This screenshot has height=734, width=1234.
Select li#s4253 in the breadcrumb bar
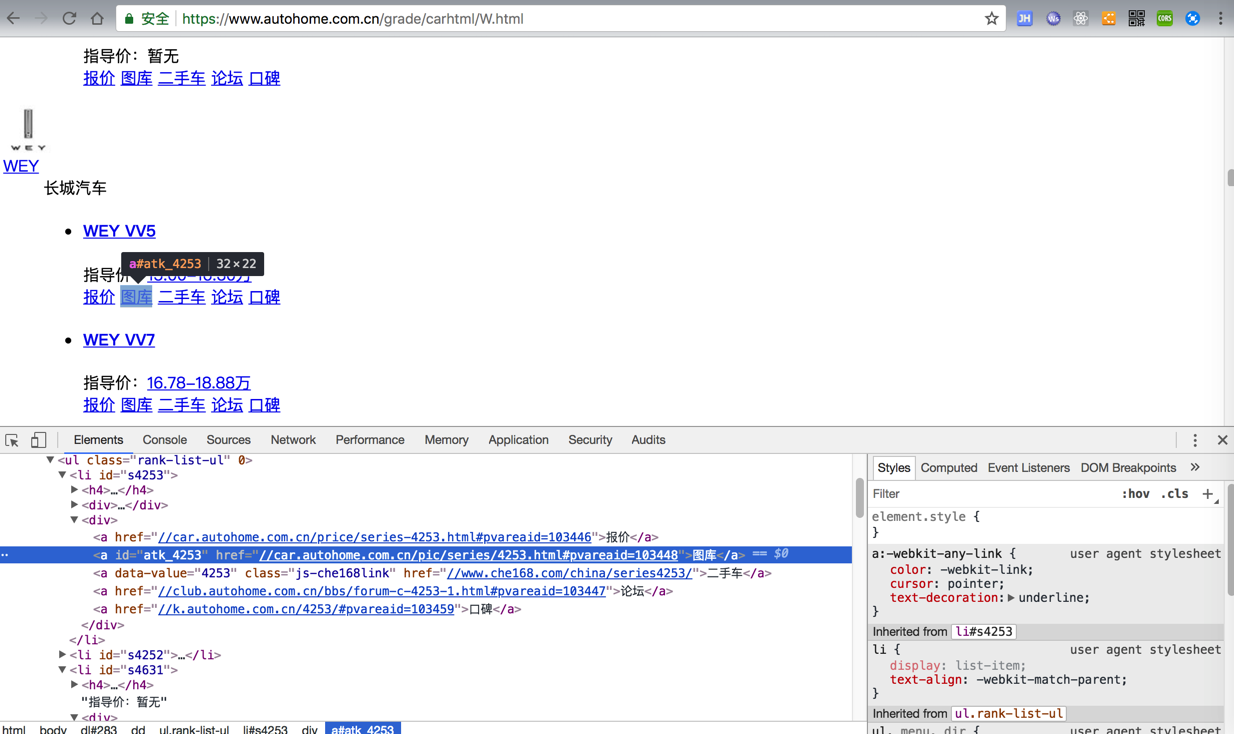(x=265, y=729)
